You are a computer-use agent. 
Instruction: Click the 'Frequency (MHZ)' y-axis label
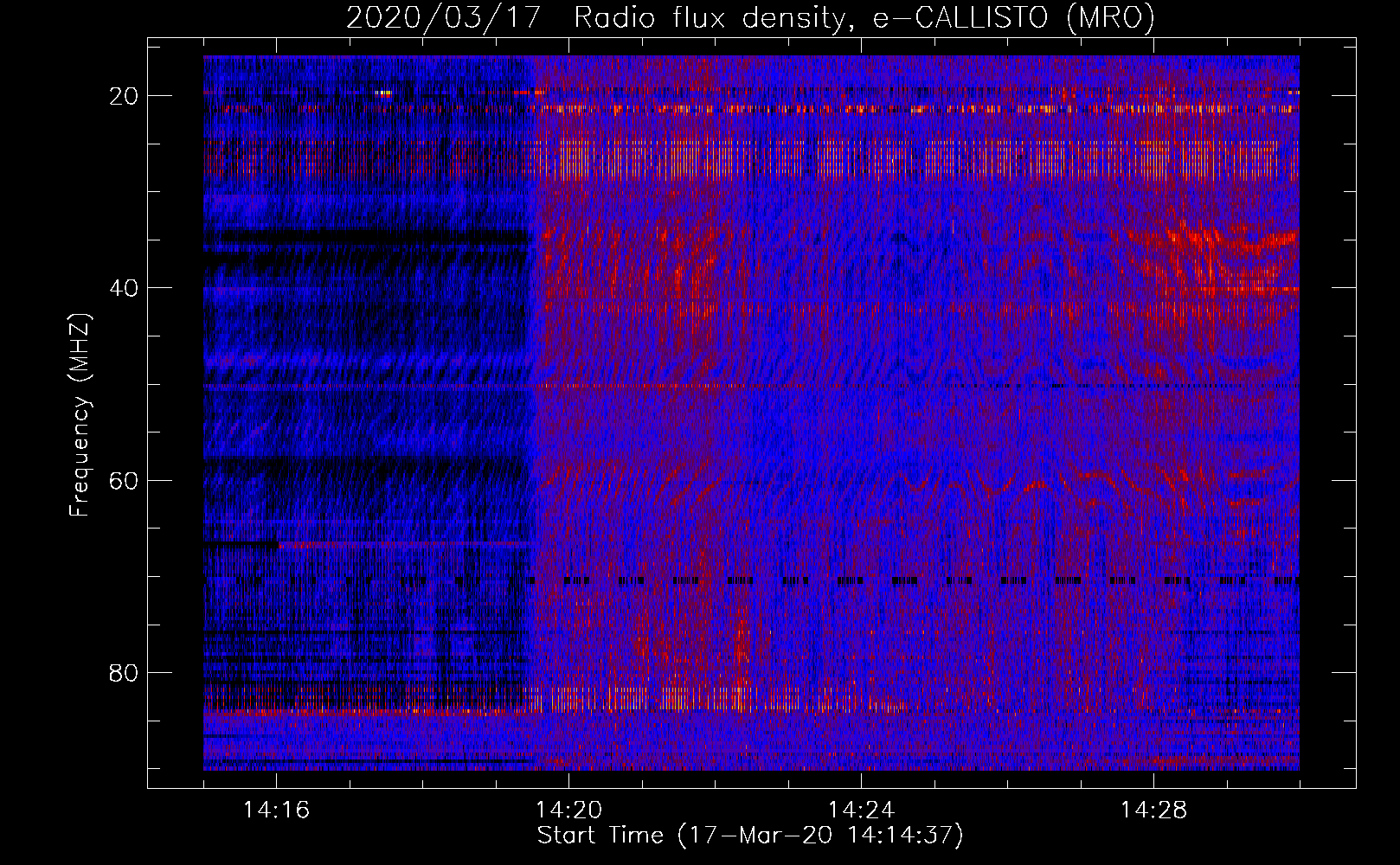point(80,415)
